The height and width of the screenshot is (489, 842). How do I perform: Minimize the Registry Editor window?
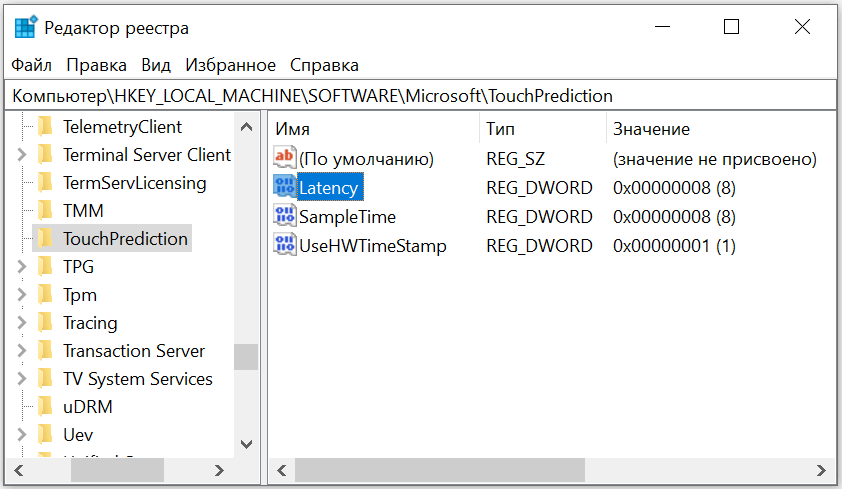click(x=663, y=26)
